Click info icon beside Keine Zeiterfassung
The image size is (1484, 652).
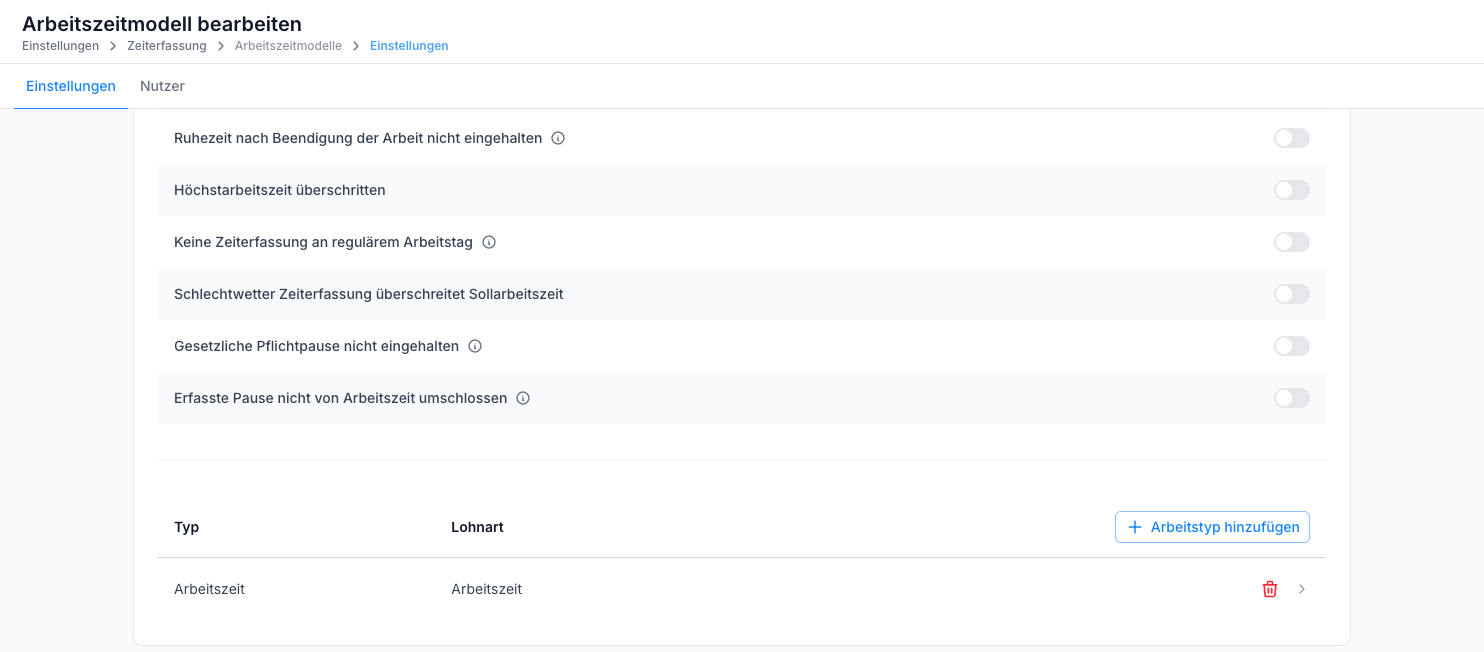click(x=489, y=242)
